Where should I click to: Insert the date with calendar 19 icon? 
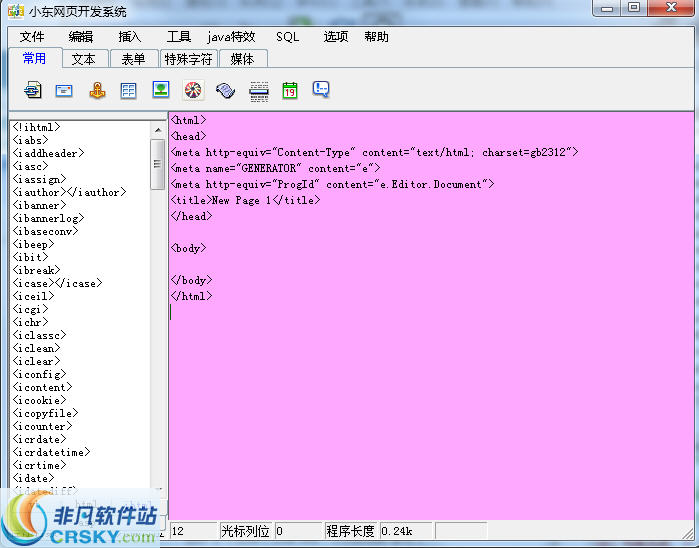point(290,91)
